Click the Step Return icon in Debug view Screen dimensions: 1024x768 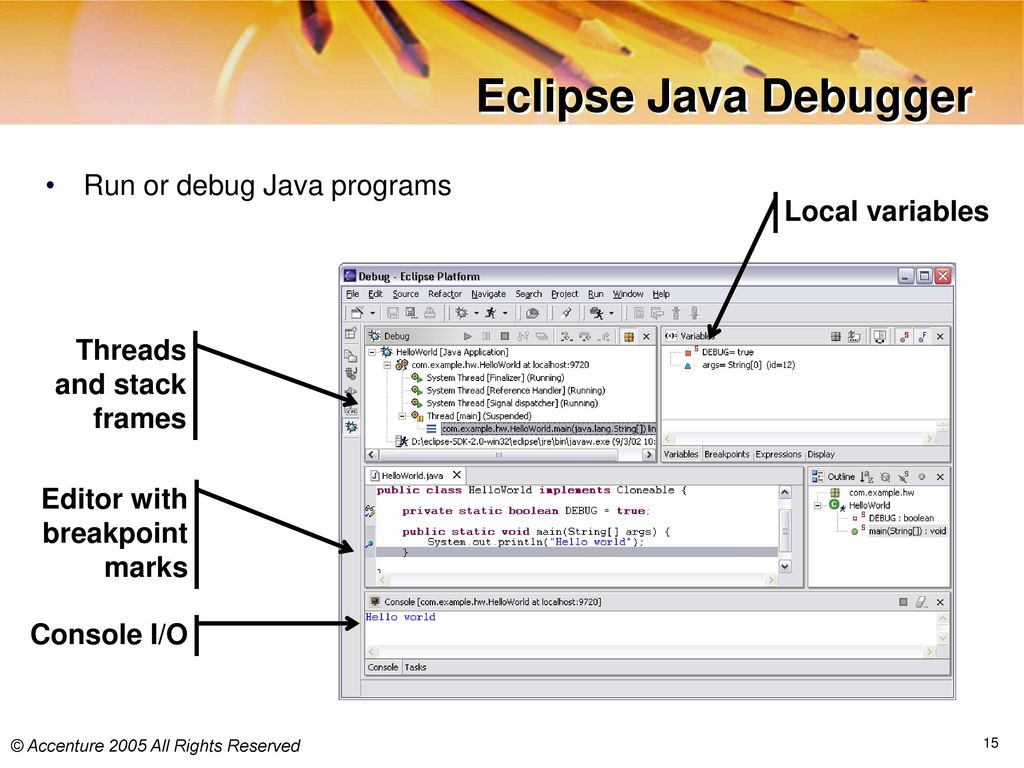coord(605,336)
